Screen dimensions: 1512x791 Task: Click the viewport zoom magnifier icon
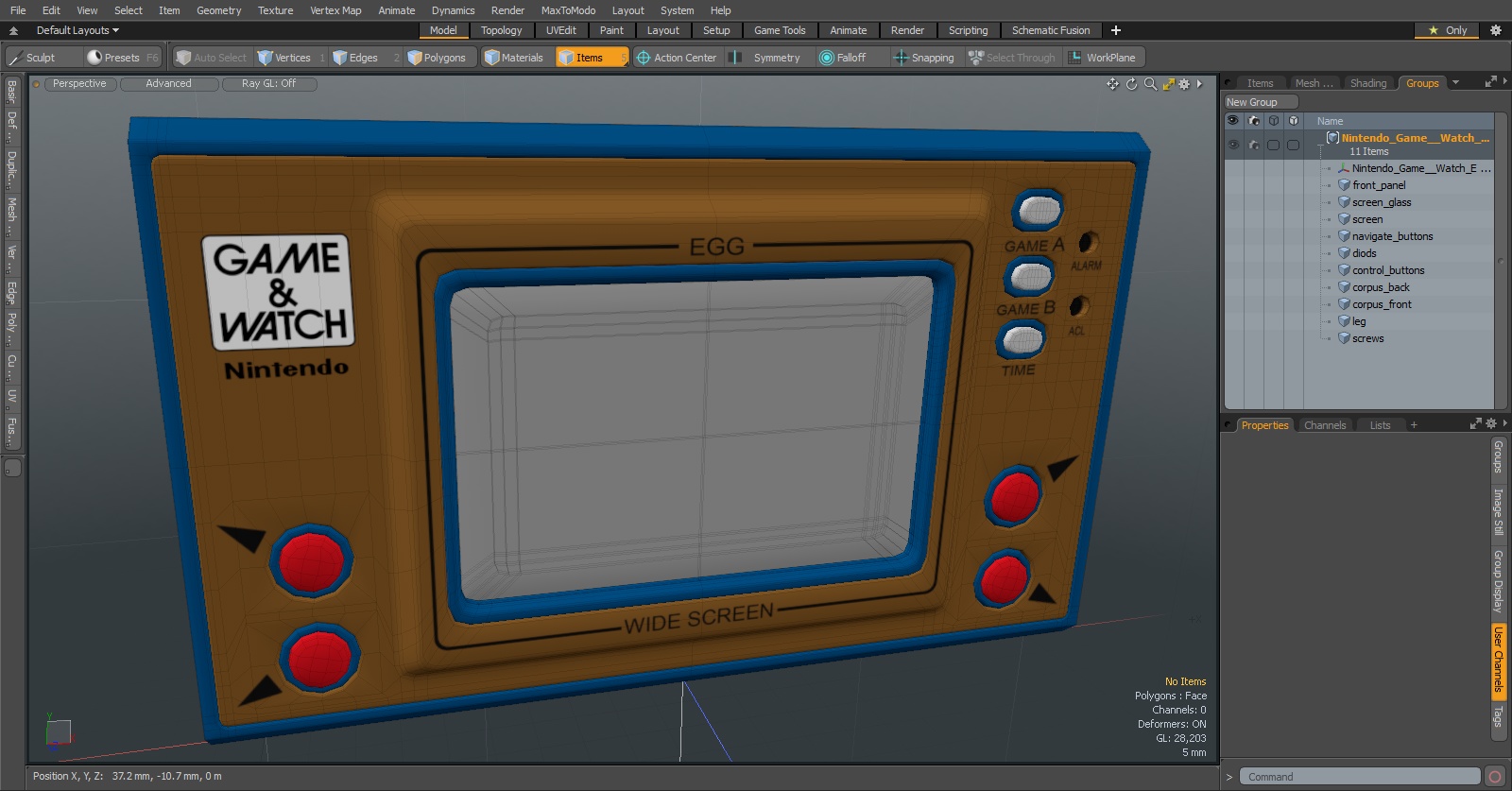[x=1150, y=84]
